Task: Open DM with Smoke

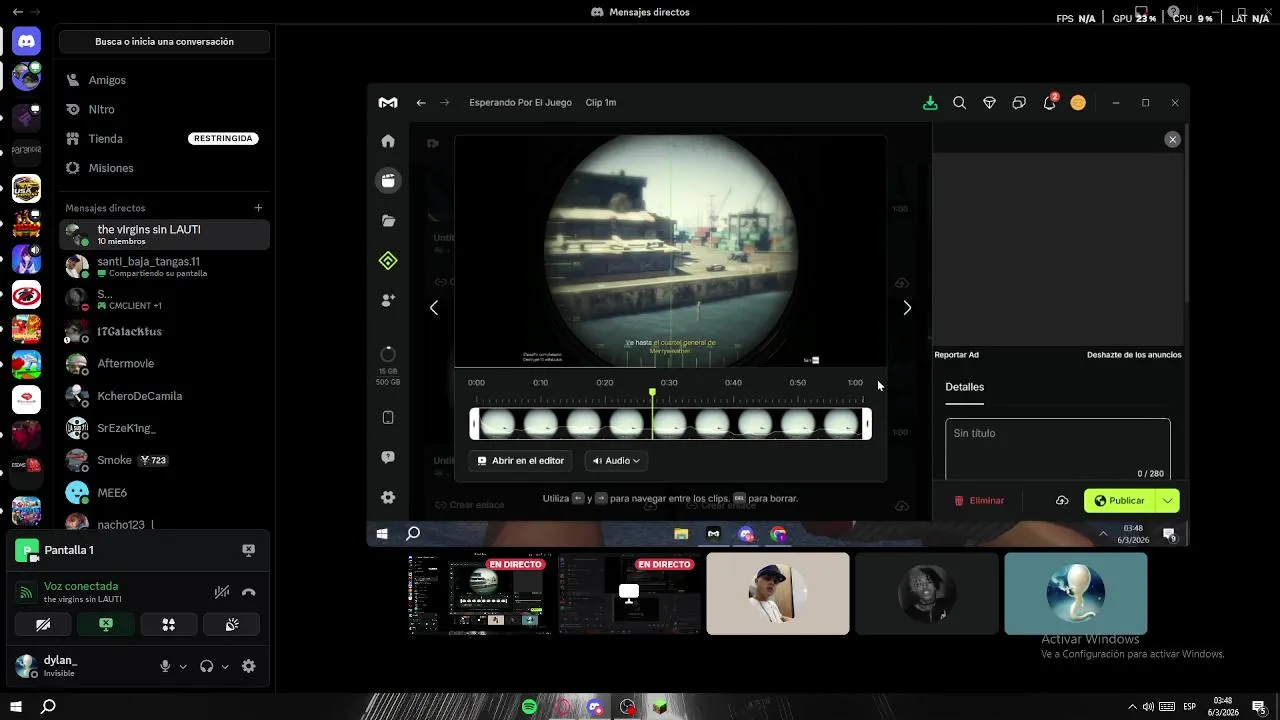Action: tap(164, 460)
